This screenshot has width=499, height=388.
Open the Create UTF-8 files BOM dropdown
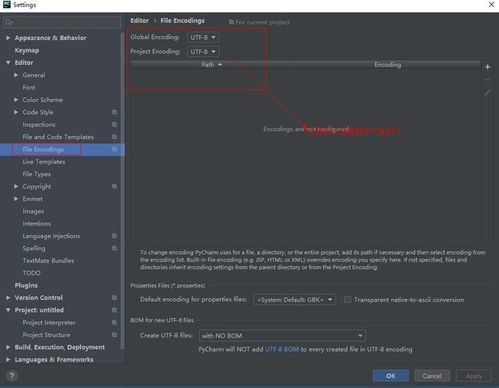tap(282, 336)
